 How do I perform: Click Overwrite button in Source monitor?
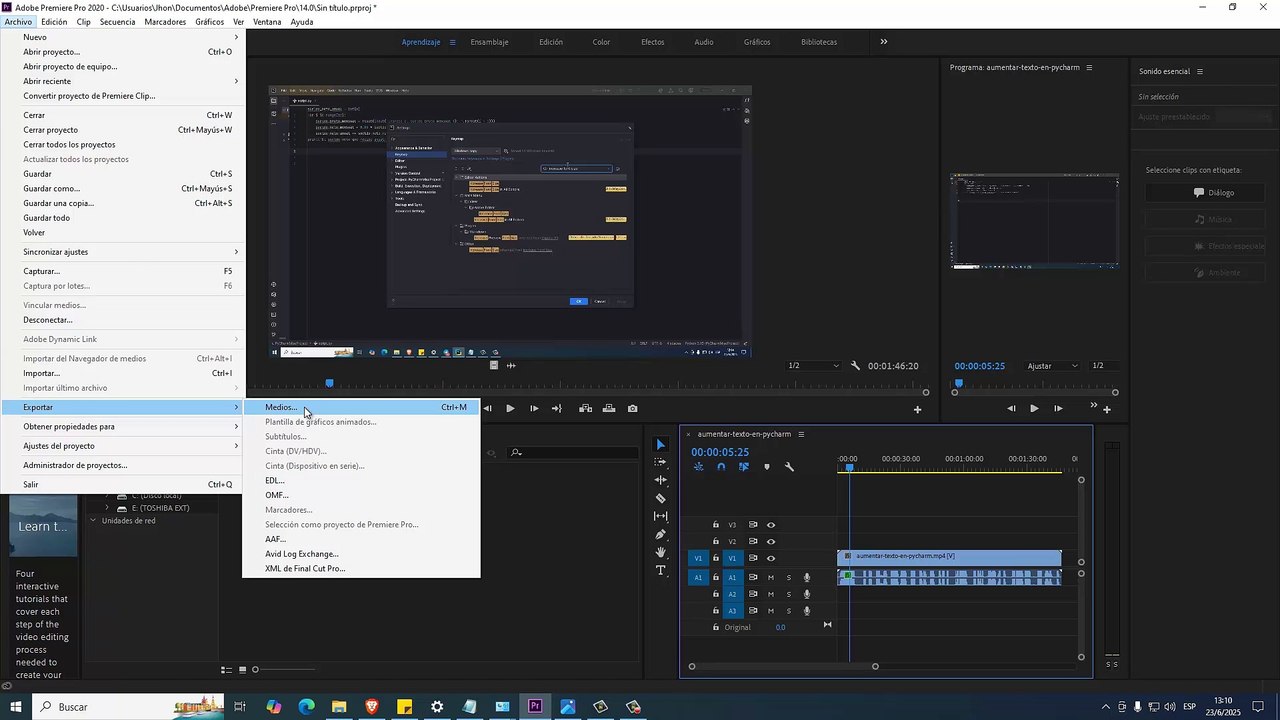click(609, 408)
